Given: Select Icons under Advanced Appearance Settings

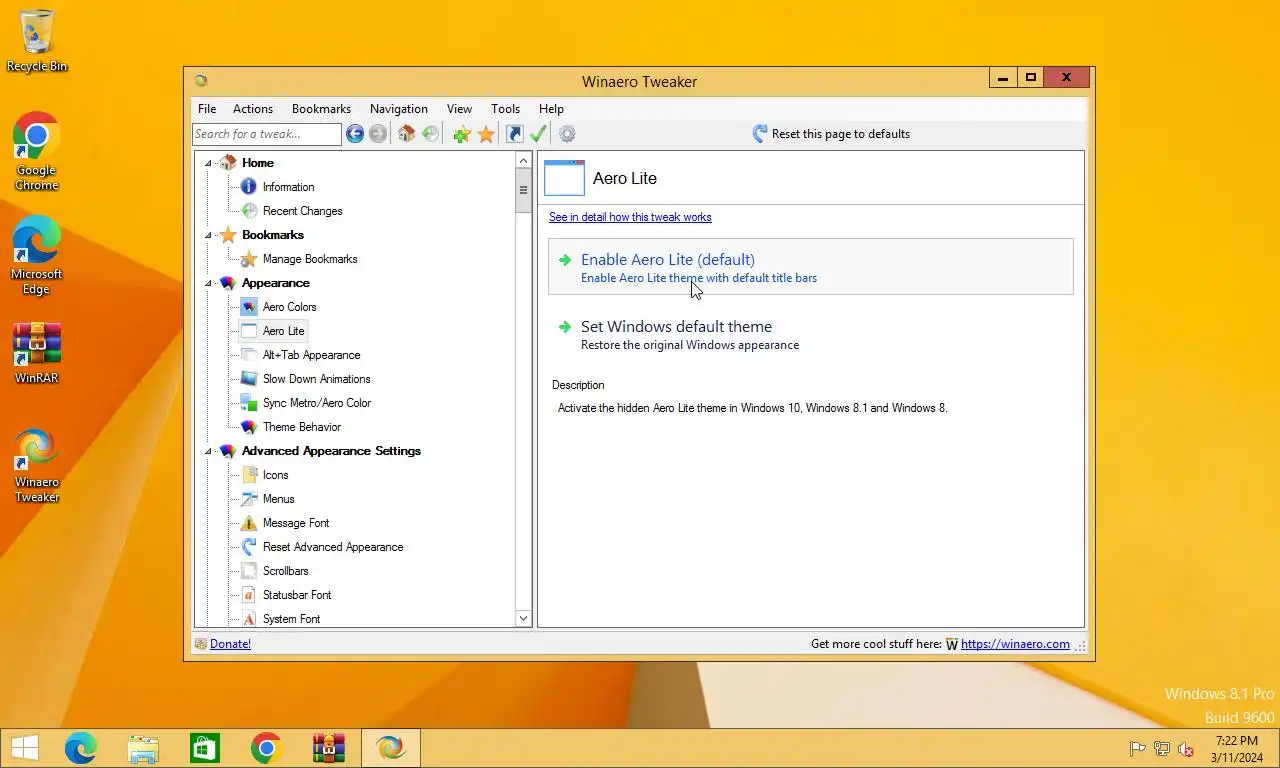Looking at the screenshot, I should point(275,475).
